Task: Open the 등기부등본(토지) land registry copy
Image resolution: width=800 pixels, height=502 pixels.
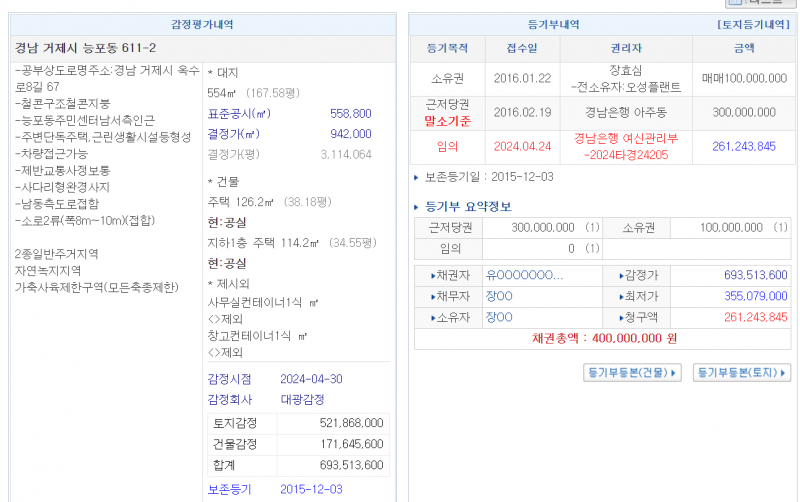Action: tap(742, 373)
